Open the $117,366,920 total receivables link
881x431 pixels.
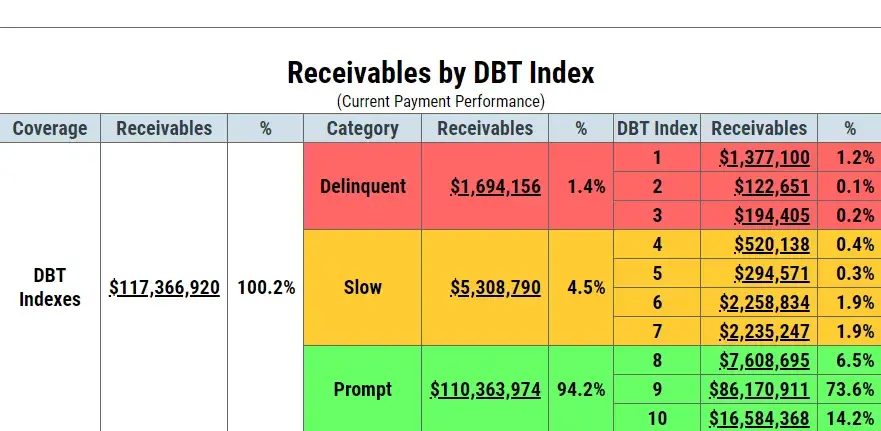(x=164, y=288)
